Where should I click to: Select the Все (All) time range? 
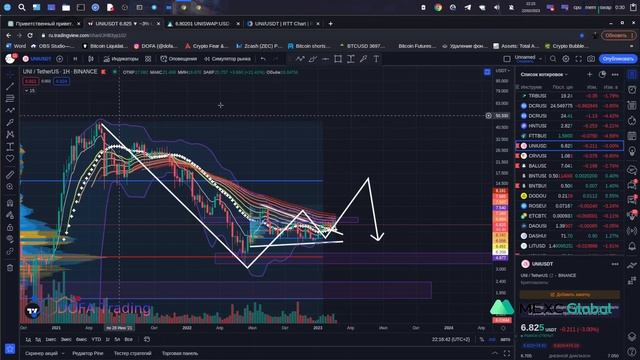click(x=129, y=339)
